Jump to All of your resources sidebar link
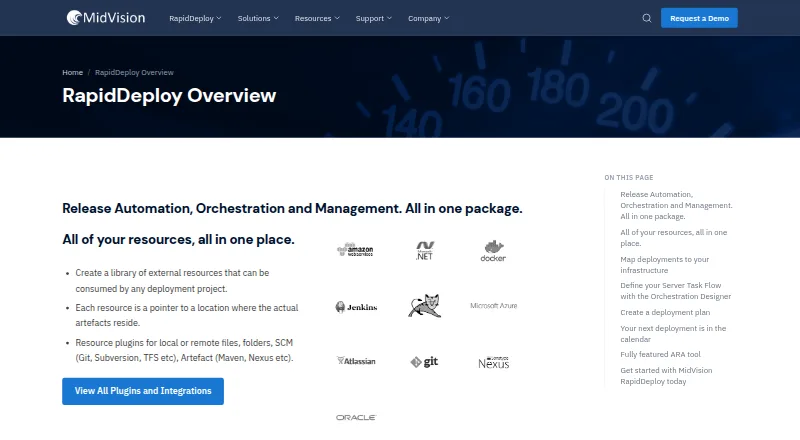The height and width of the screenshot is (440, 800). tap(673, 238)
